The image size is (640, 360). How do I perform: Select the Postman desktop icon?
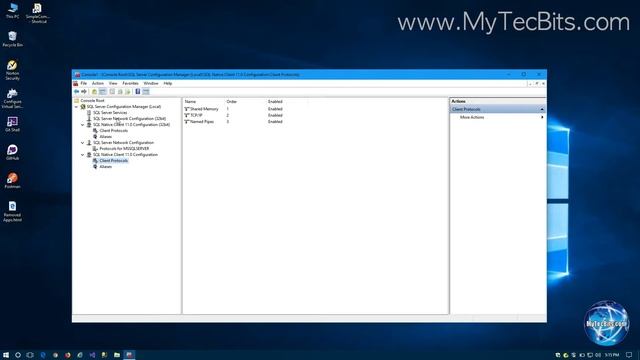[12, 180]
